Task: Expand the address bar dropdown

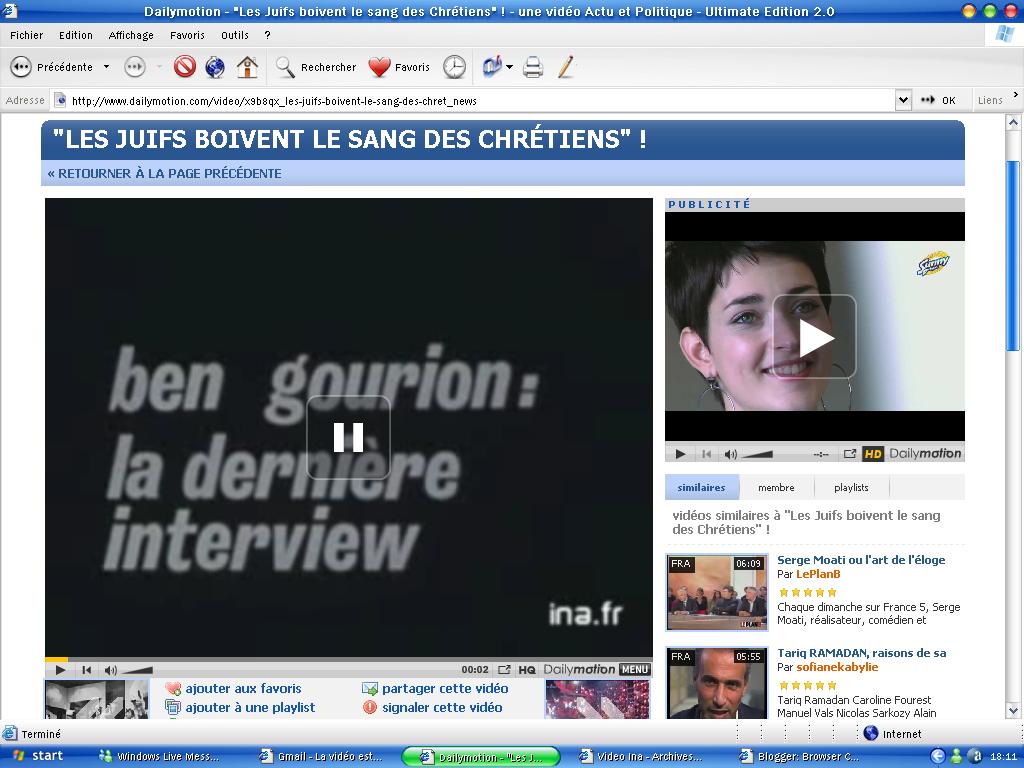Action: 903,101
